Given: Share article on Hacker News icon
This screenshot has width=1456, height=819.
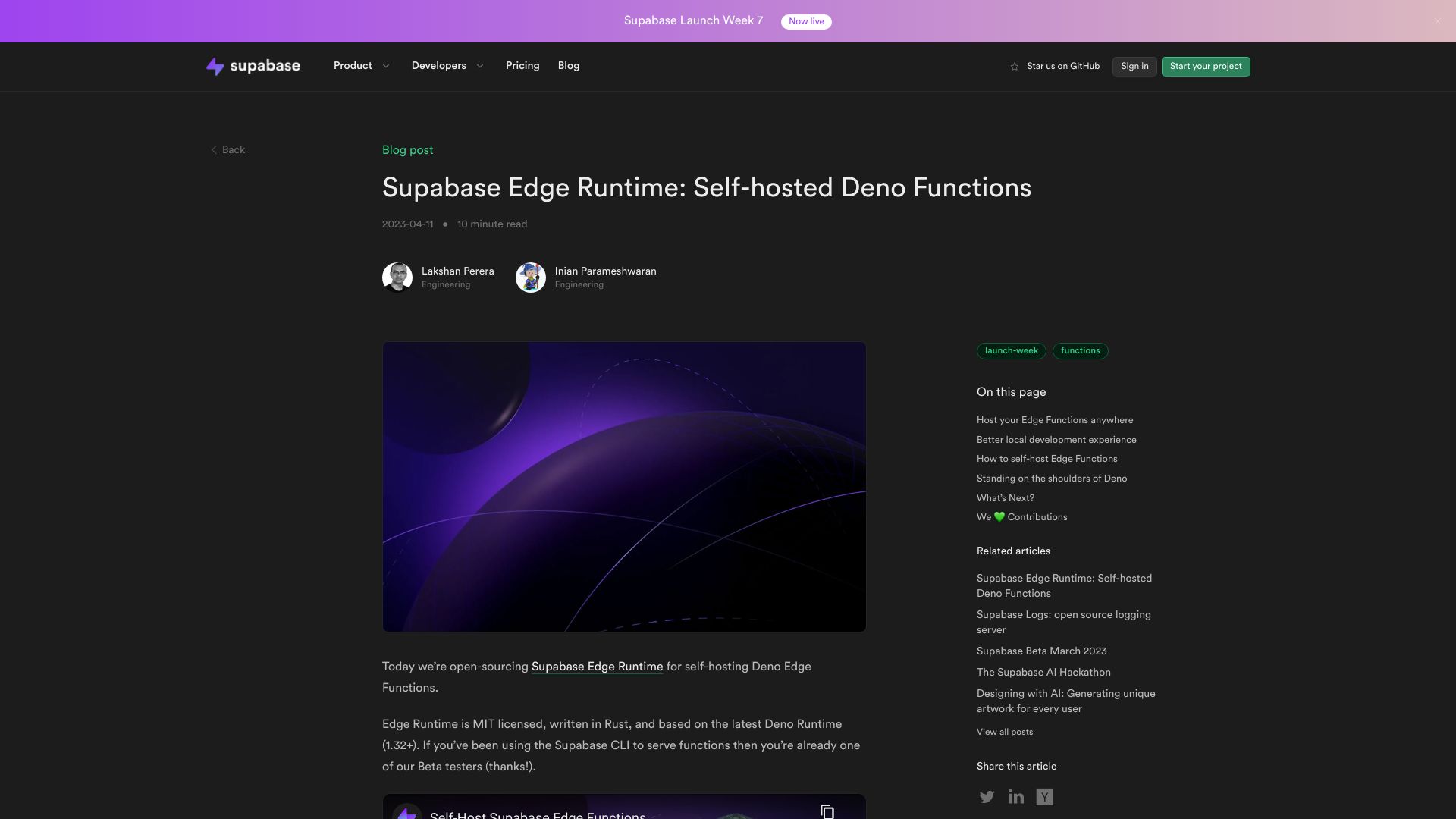Looking at the screenshot, I should click(x=1045, y=797).
